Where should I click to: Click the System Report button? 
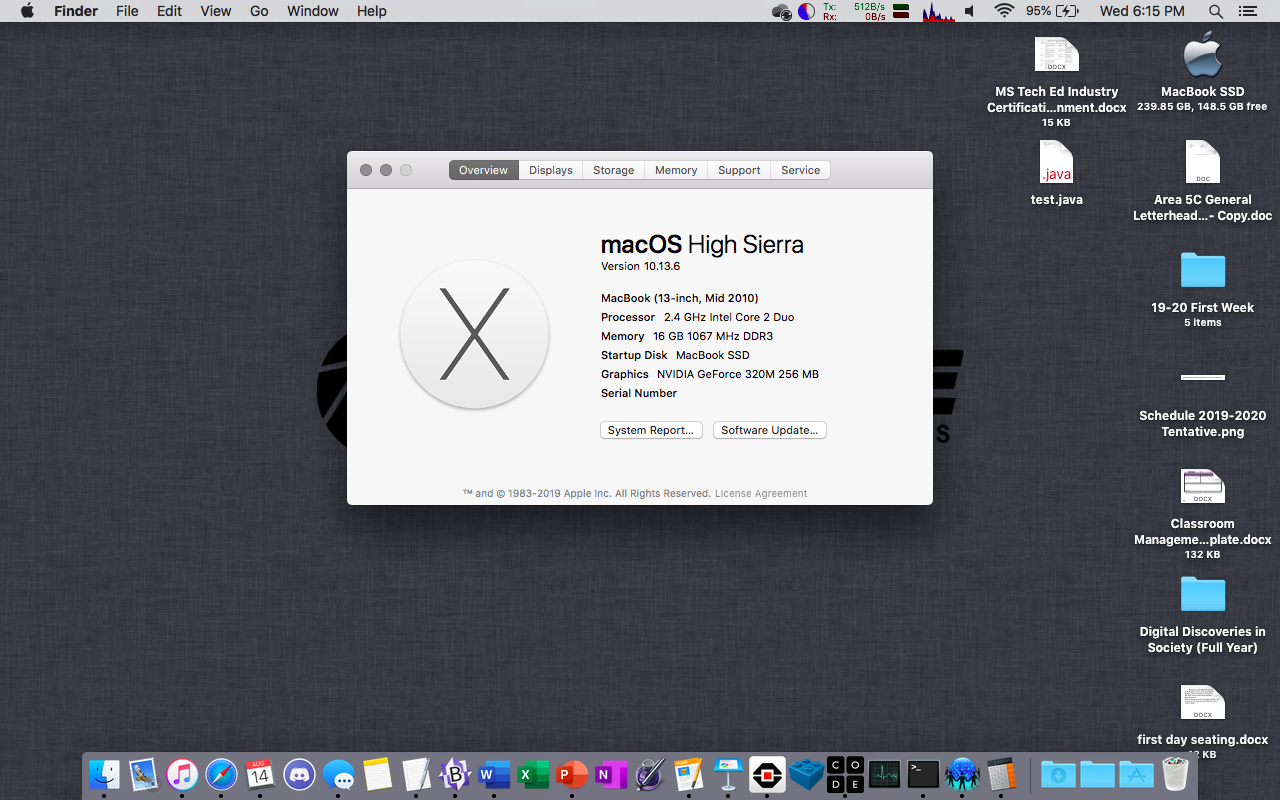651,430
